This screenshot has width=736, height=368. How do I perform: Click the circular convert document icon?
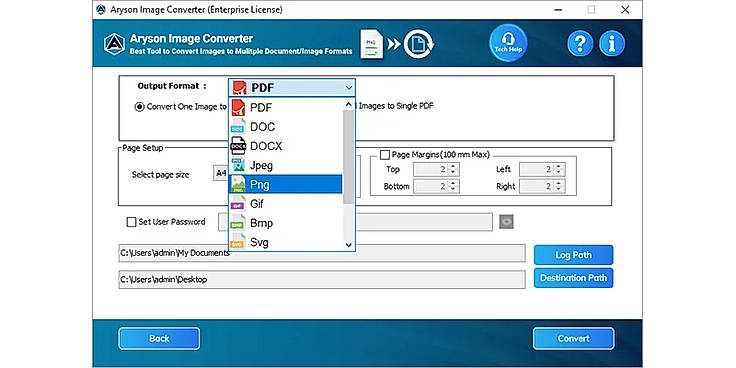tap(418, 44)
